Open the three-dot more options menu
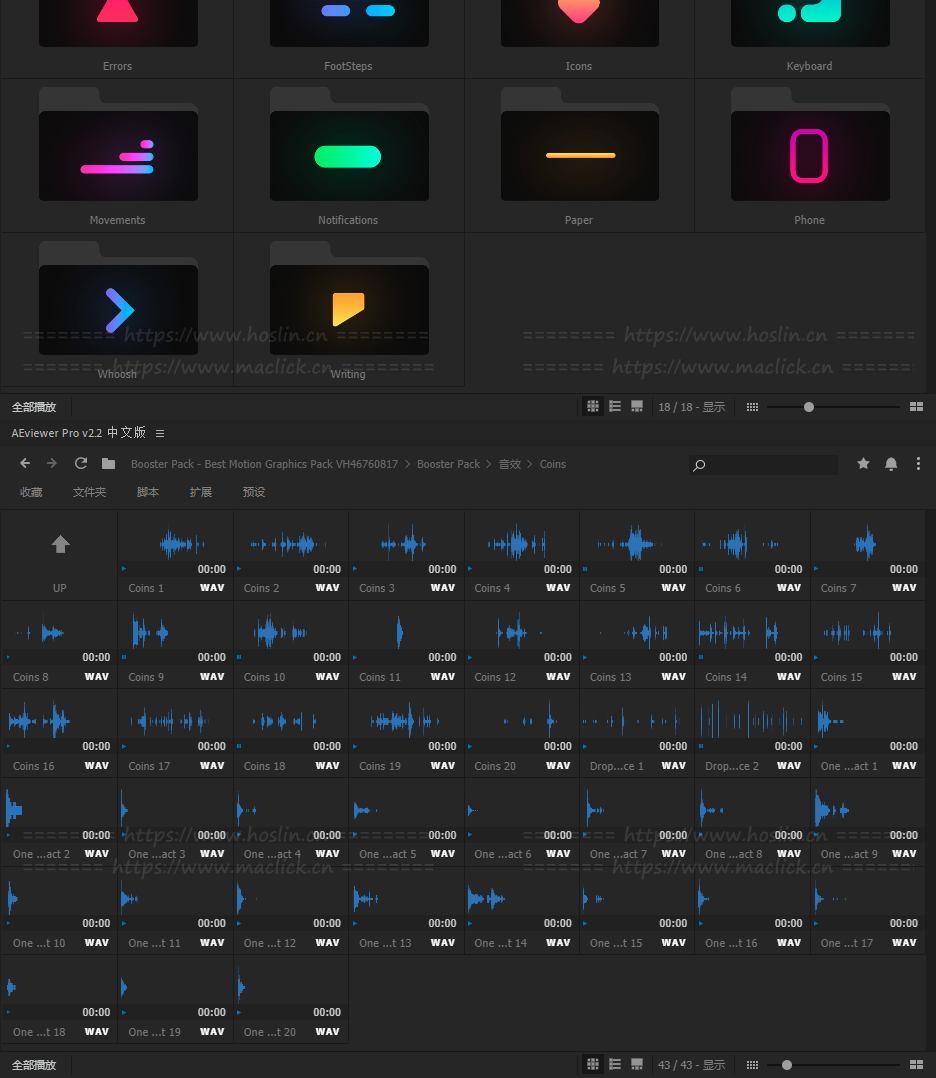Image resolution: width=936 pixels, height=1078 pixels. (x=918, y=464)
